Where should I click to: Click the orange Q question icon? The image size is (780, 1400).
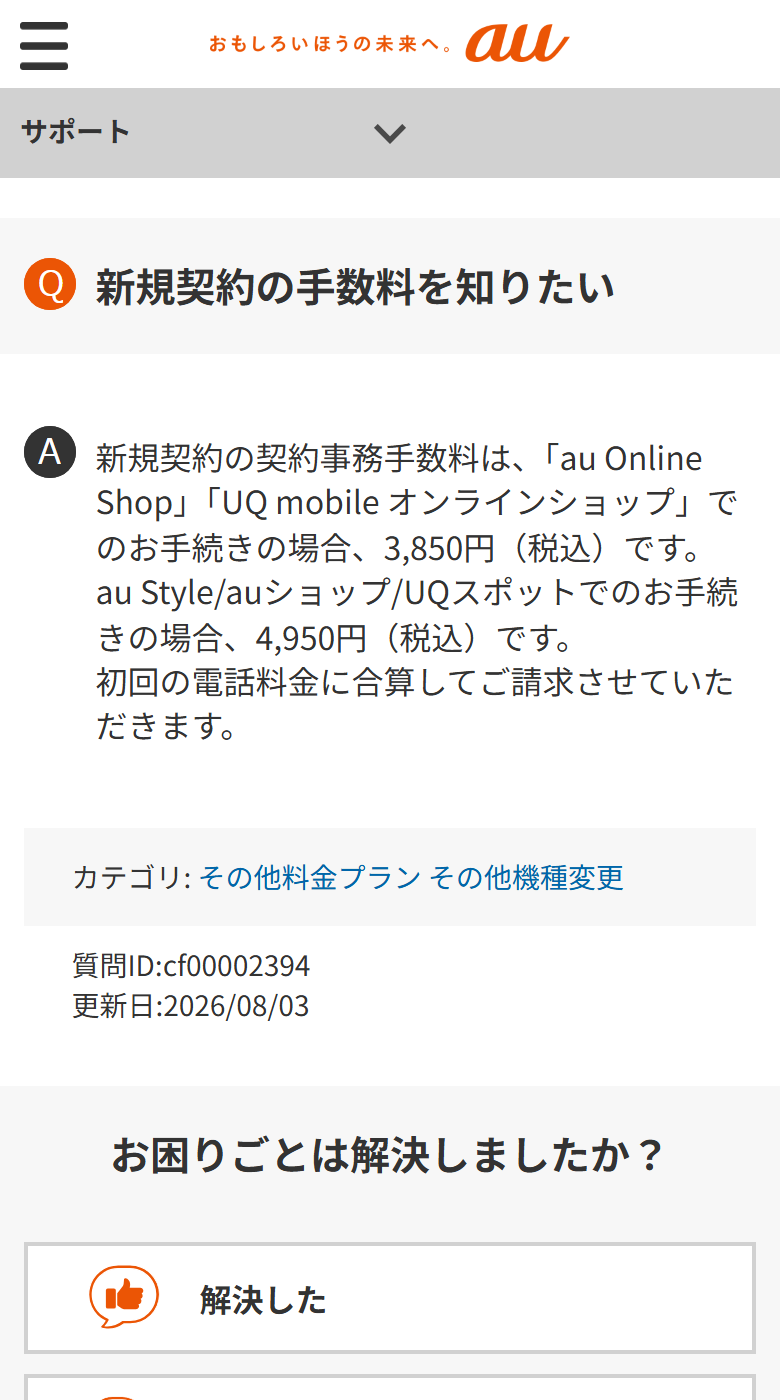[x=50, y=284]
